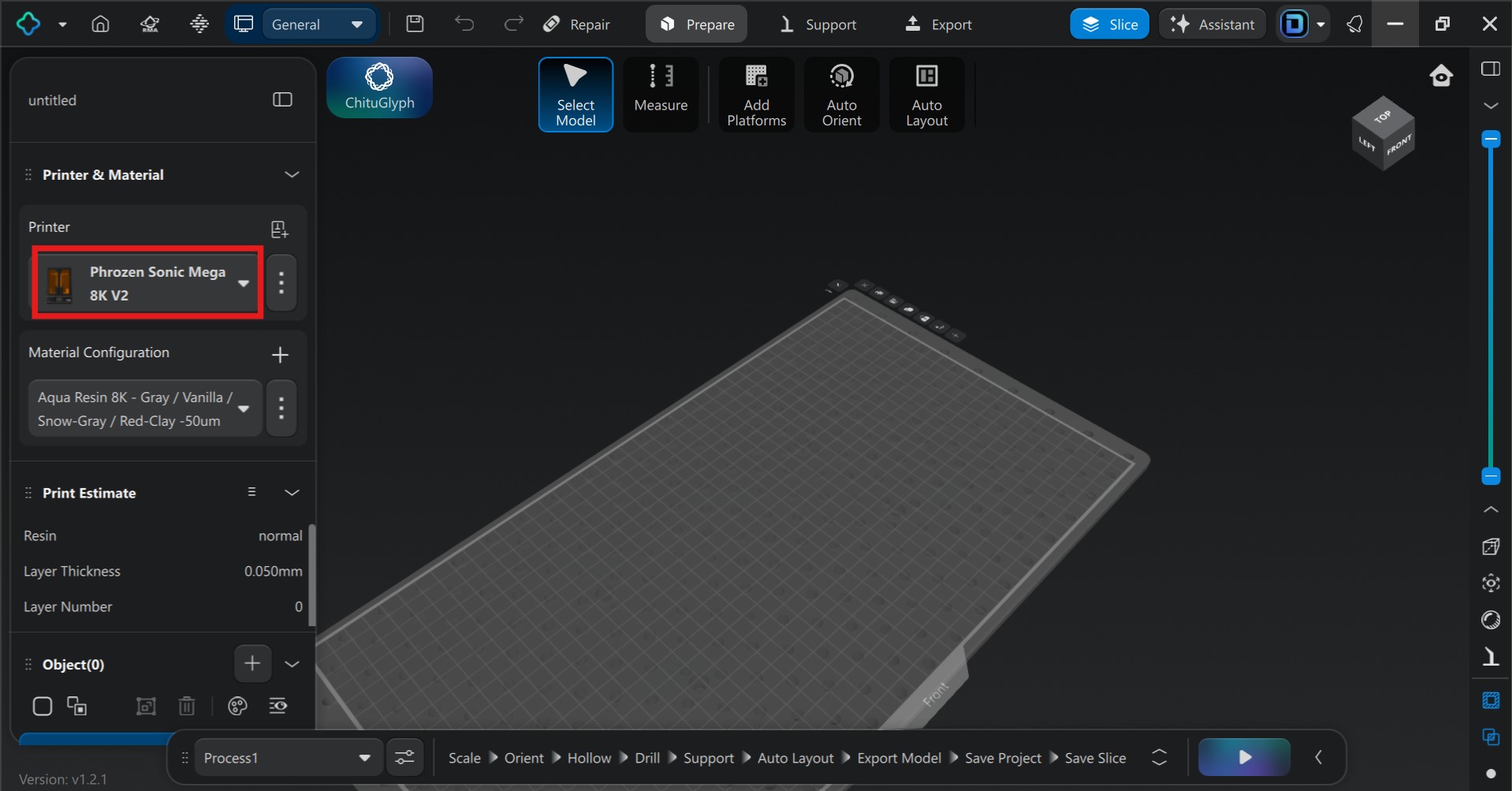Open the Aqua Resin 8K material dropdown
Screen dimensions: 1512x791
[x=145, y=409]
